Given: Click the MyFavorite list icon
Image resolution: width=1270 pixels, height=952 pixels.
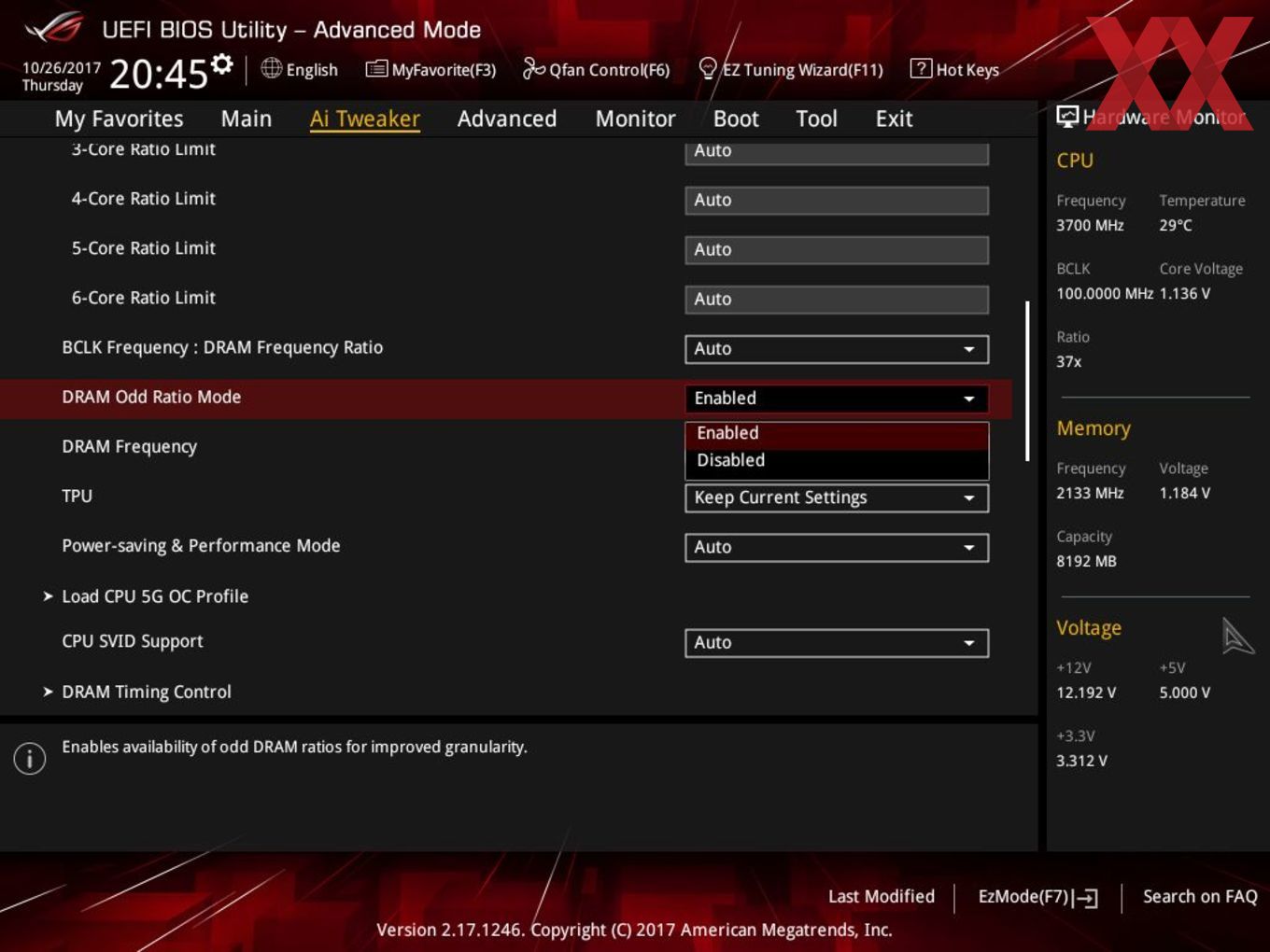Looking at the screenshot, I should 376,69.
